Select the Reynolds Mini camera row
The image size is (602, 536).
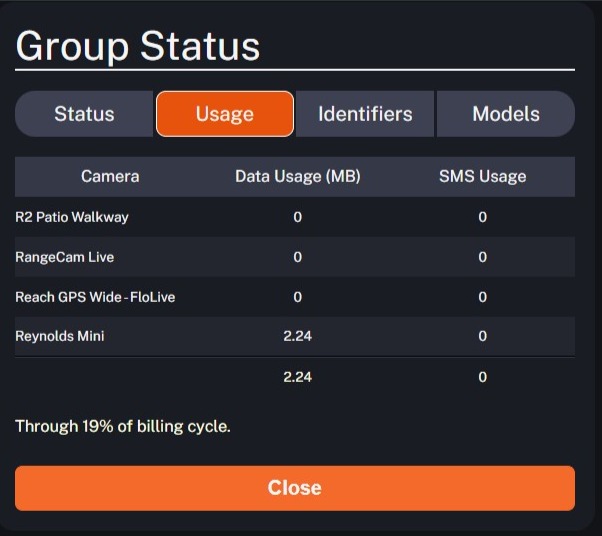(60, 337)
